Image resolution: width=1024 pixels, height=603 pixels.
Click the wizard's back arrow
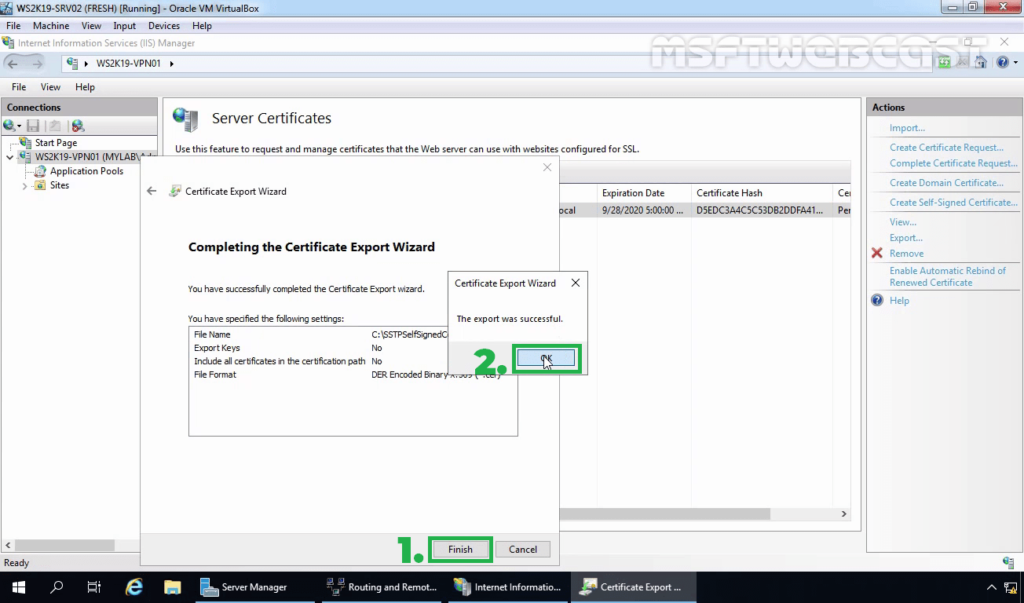(x=152, y=191)
